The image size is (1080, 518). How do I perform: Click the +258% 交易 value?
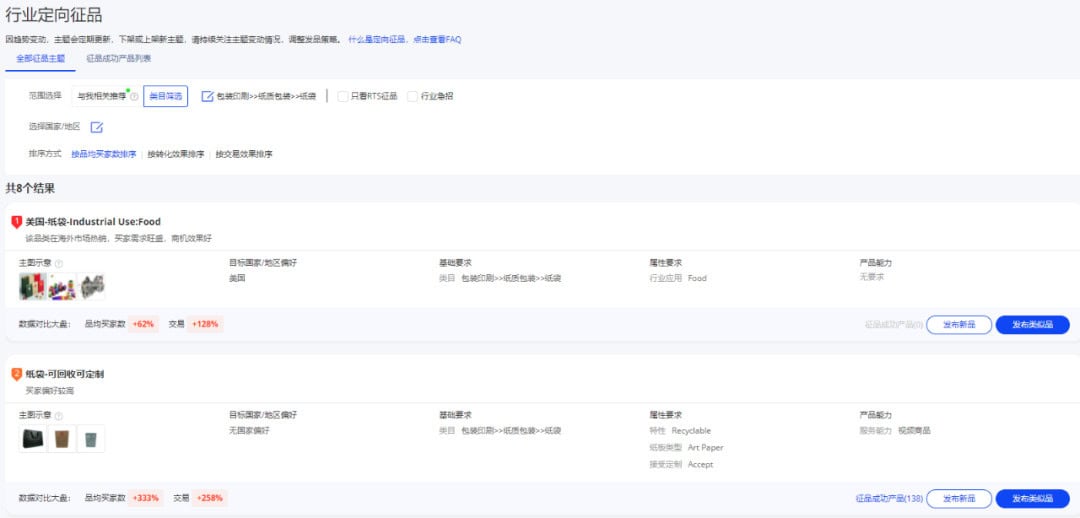(x=209, y=498)
